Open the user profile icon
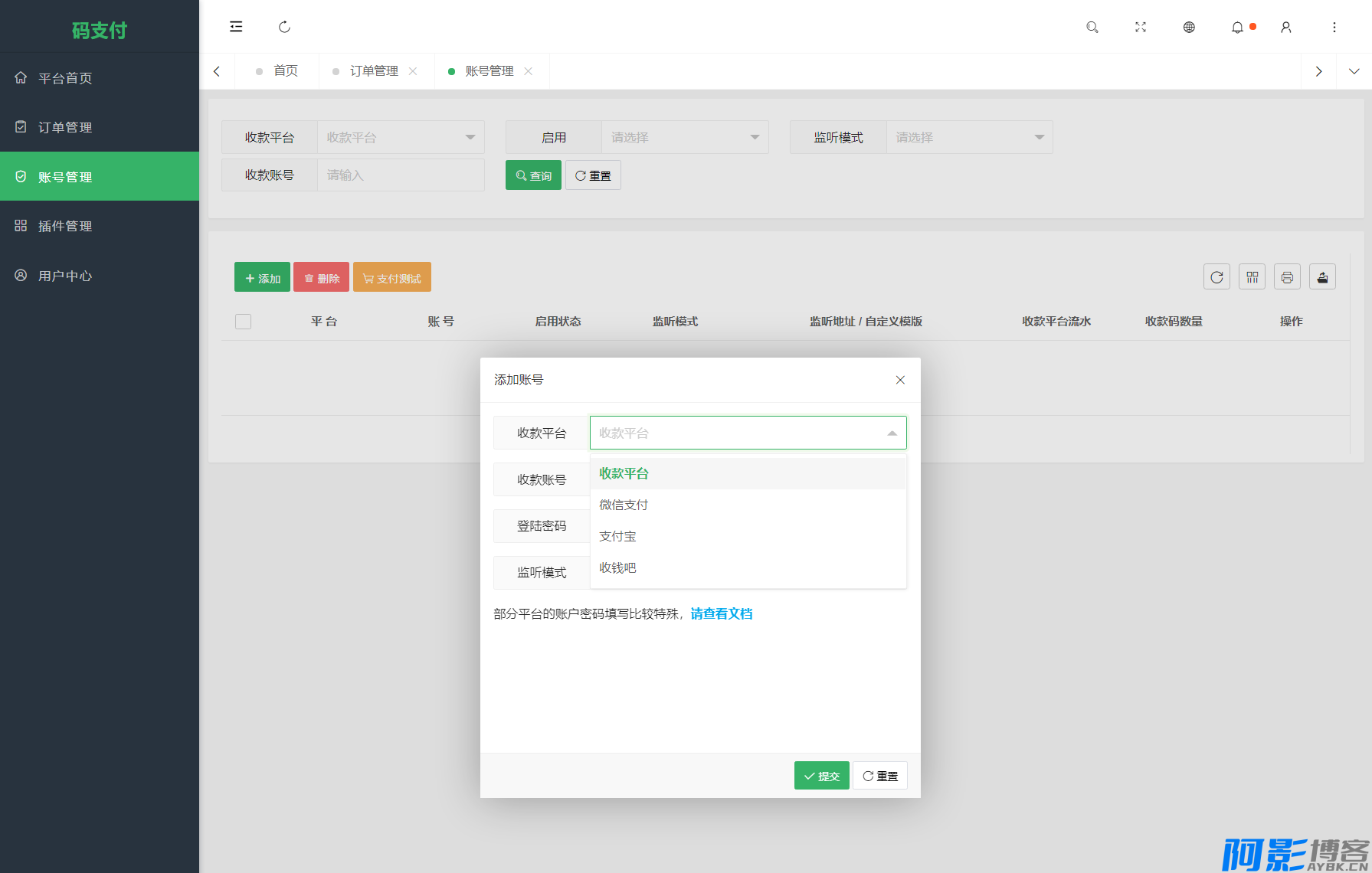The image size is (1372, 873). [x=1286, y=27]
